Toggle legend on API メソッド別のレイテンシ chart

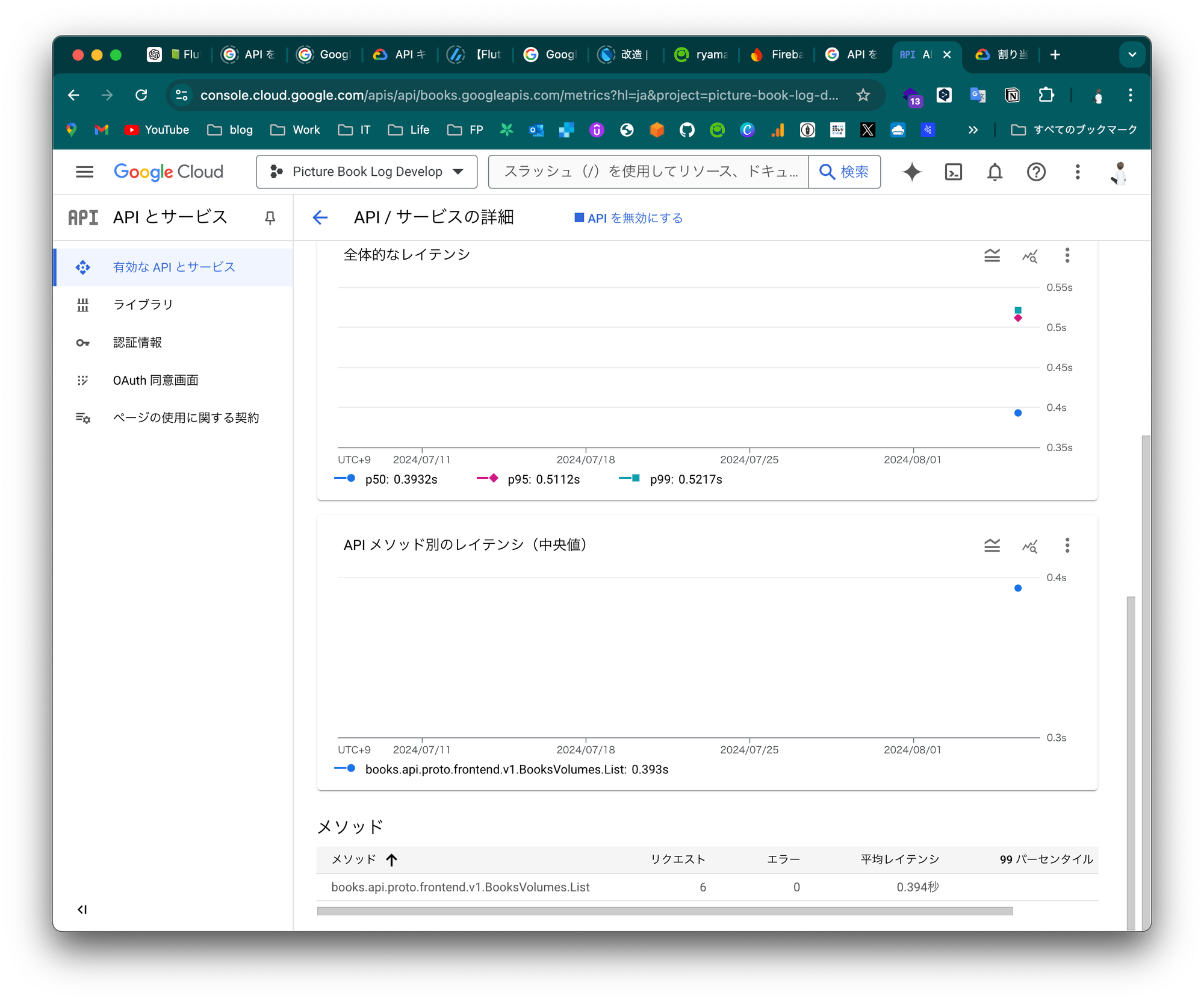[x=992, y=546]
